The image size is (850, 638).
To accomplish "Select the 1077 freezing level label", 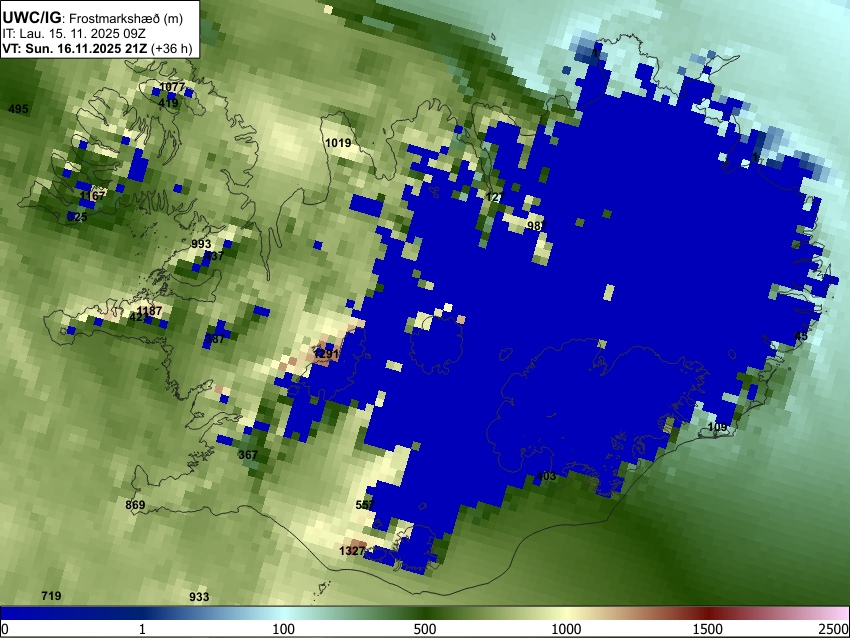I will coord(172,87).
